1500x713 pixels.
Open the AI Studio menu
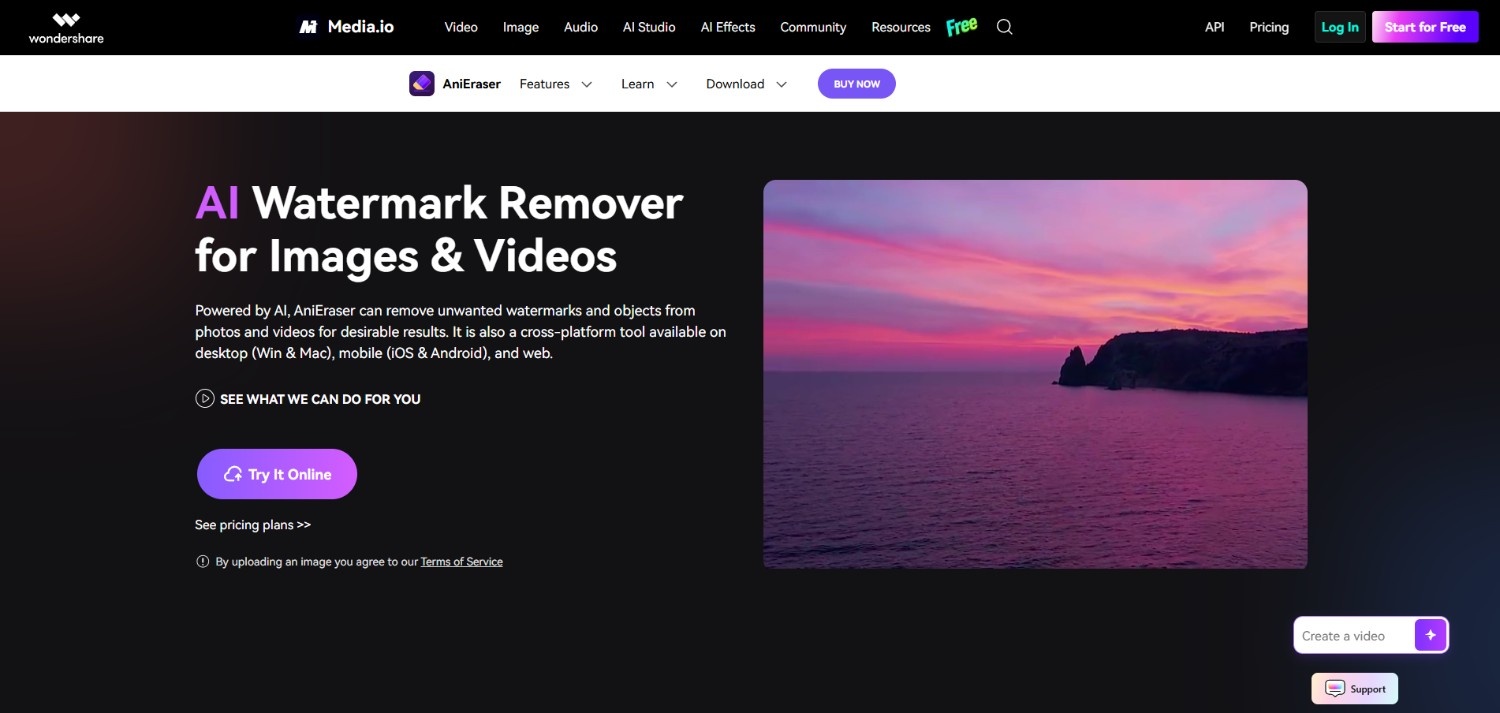pos(649,27)
